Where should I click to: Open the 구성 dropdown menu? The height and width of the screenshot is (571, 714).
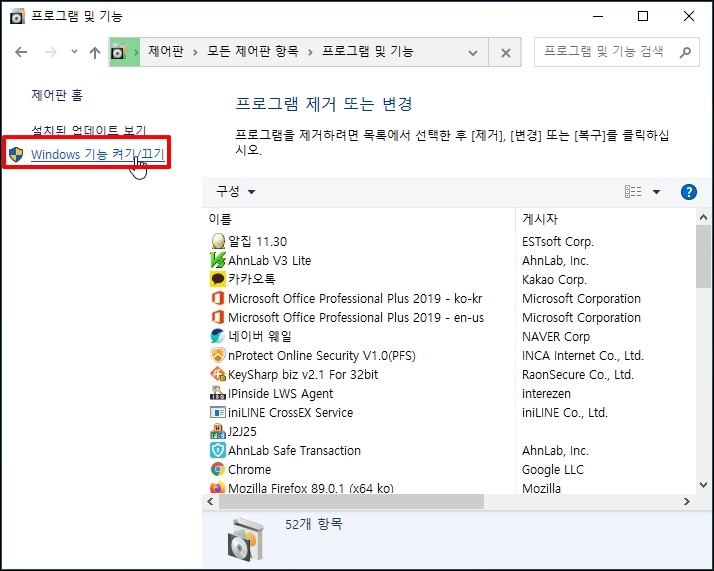click(x=235, y=191)
